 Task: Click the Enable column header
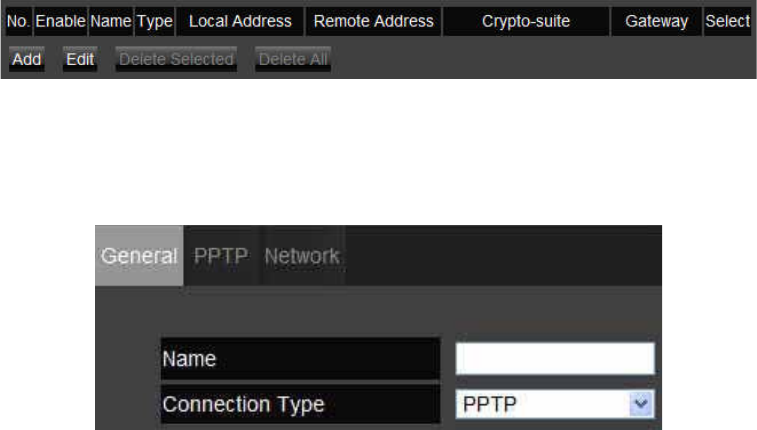60,21
